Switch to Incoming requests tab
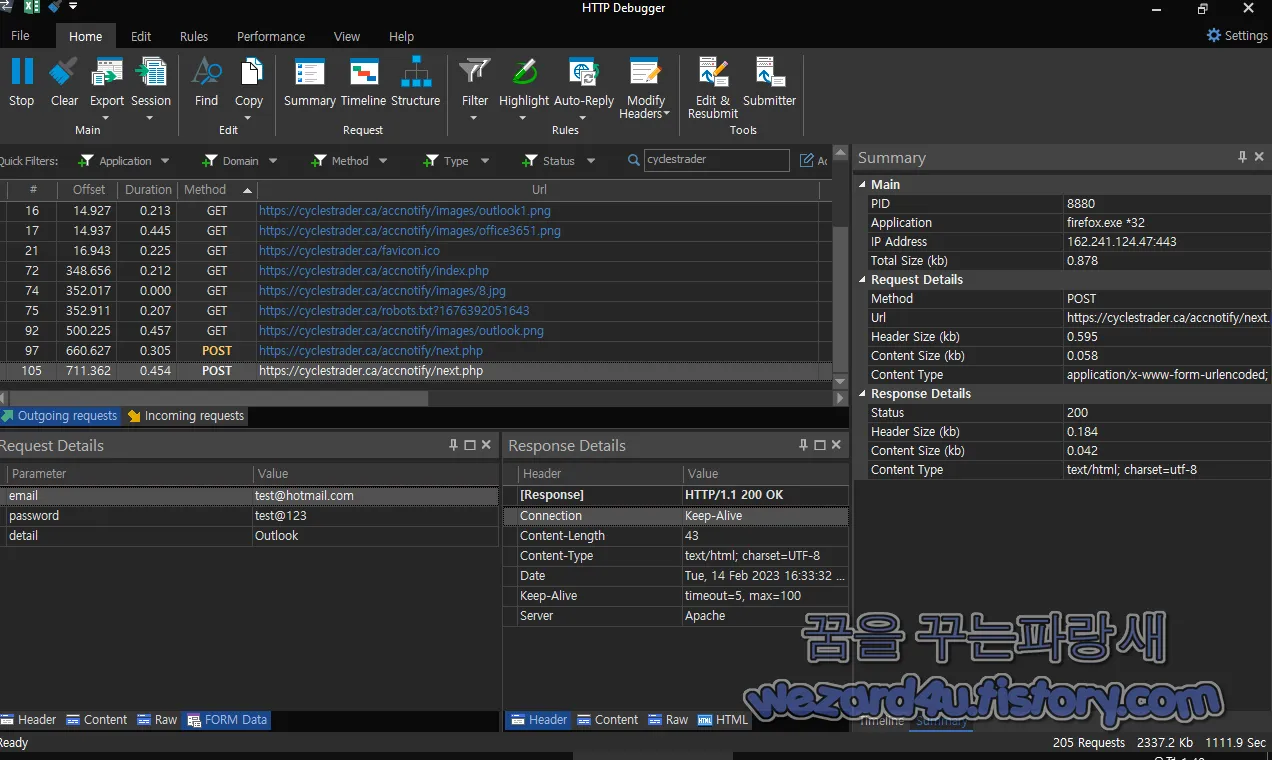This screenshot has height=760, width=1272. point(186,416)
